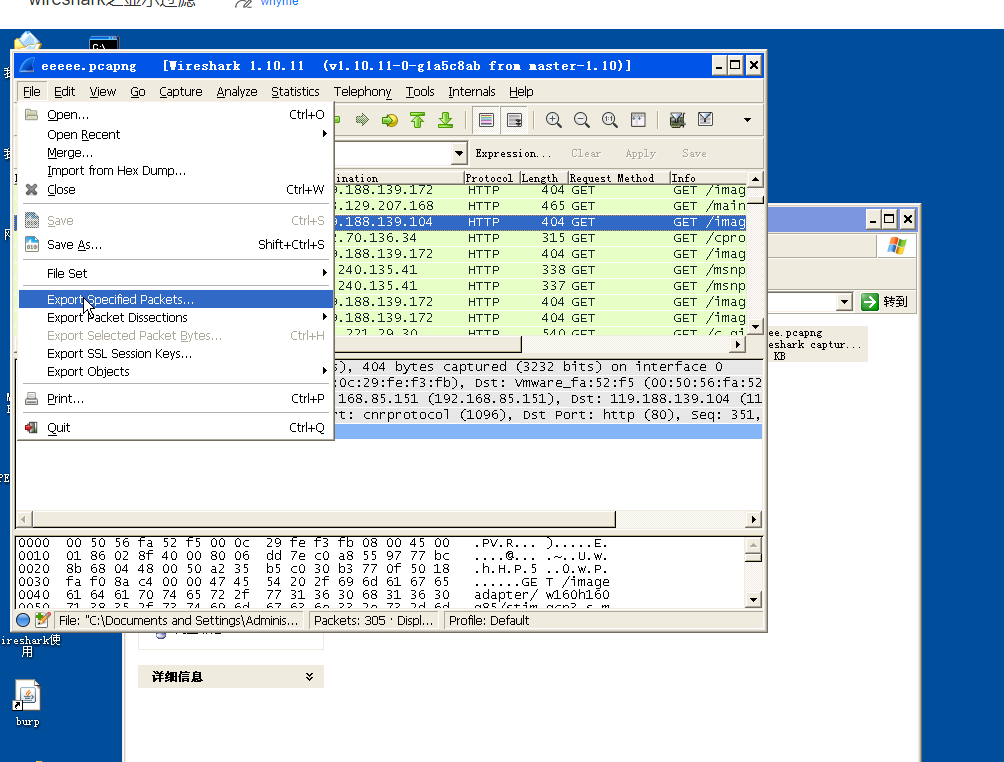Screen dimensions: 1004x762
Task: Choose Open... from the File menu
Action: 175,115
